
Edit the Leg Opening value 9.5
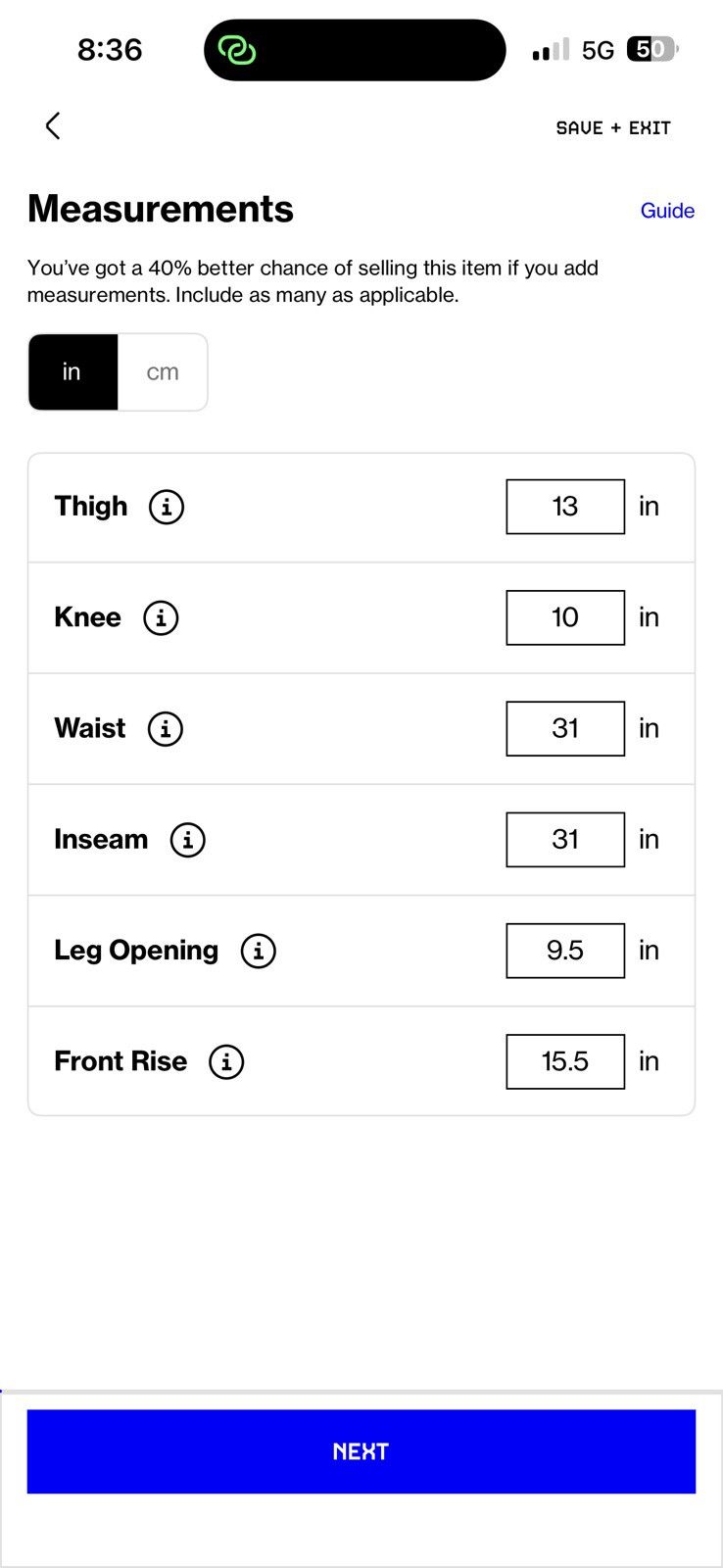tap(565, 951)
